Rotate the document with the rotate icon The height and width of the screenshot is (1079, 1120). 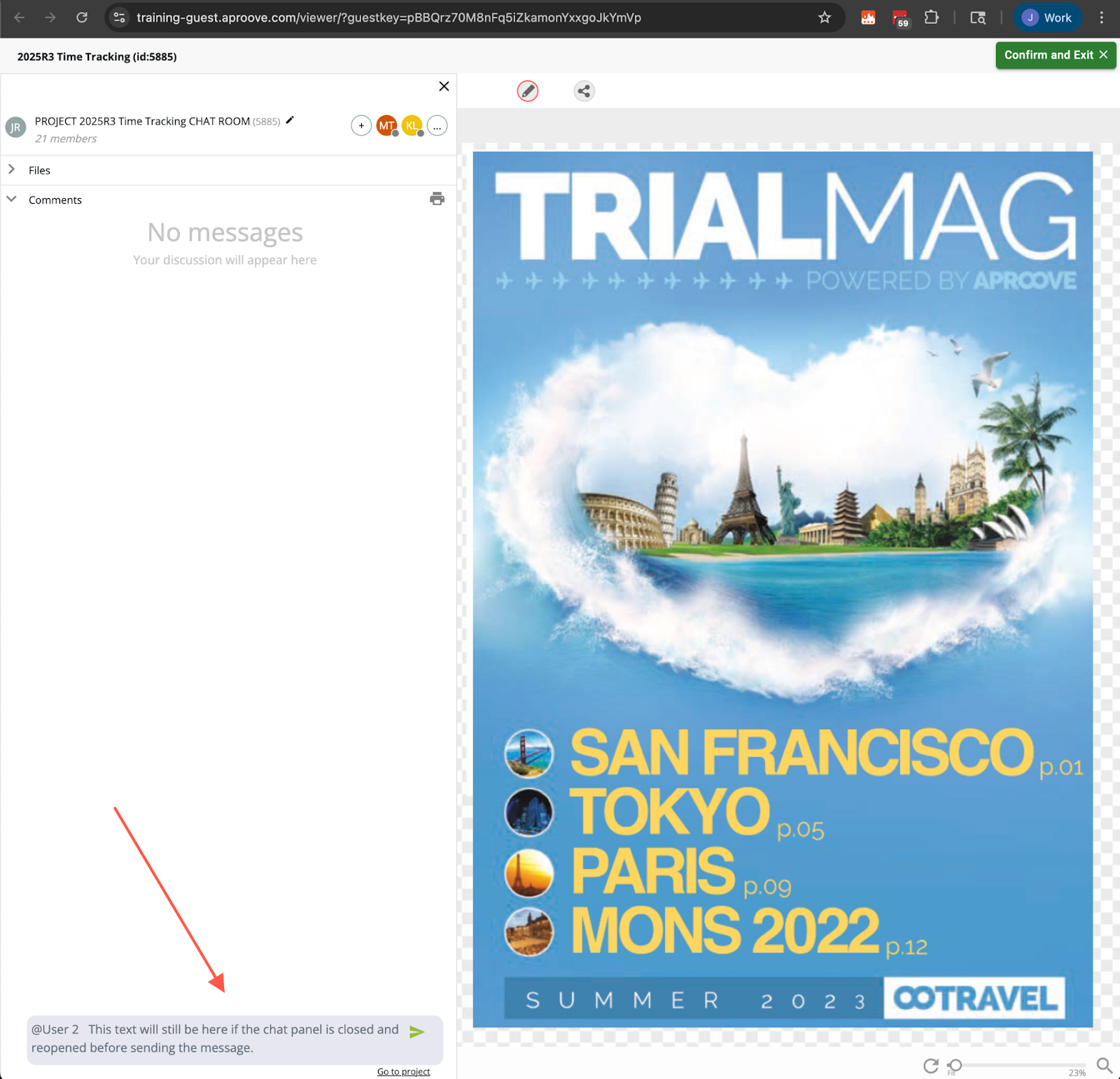(930, 1066)
